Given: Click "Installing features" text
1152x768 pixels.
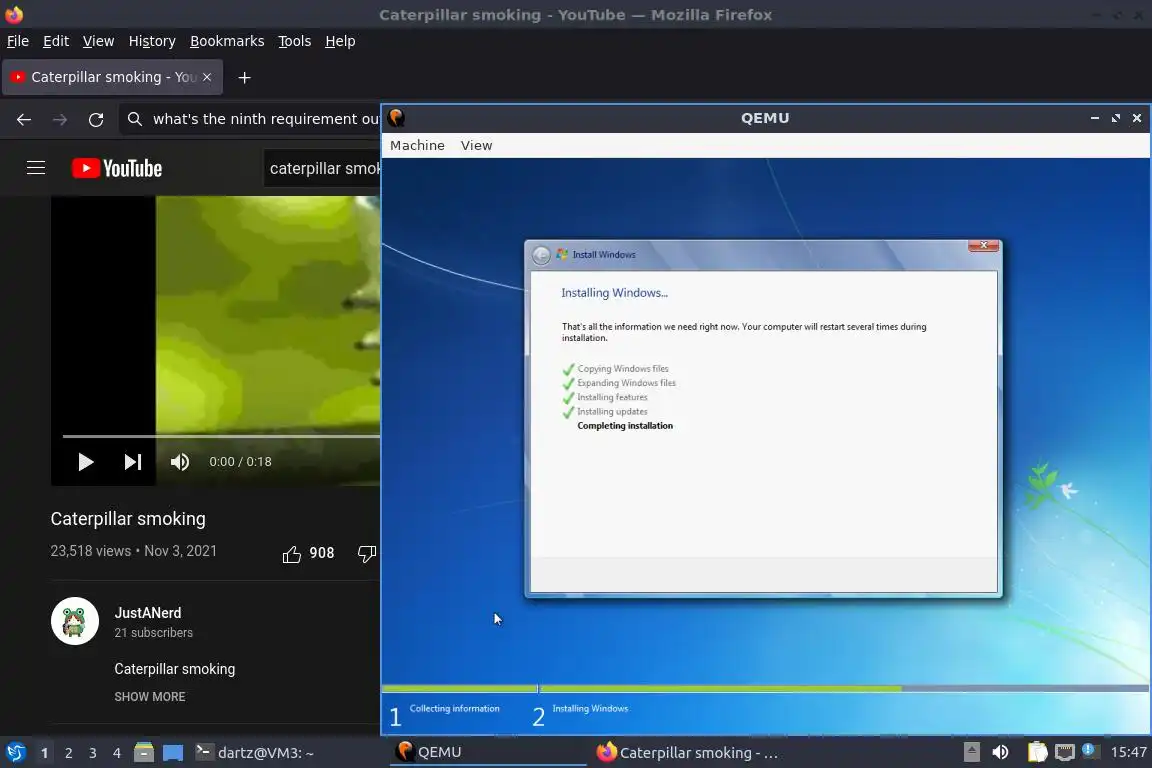Looking at the screenshot, I should 612,397.
